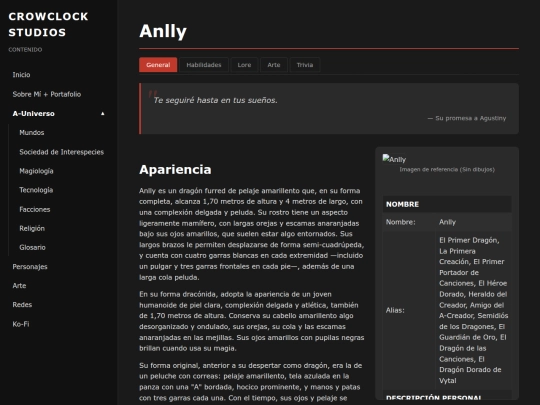The image size is (540, 405).
Task: Open the CrowClock Studios home logo
Action: click(x=48, y=24)
